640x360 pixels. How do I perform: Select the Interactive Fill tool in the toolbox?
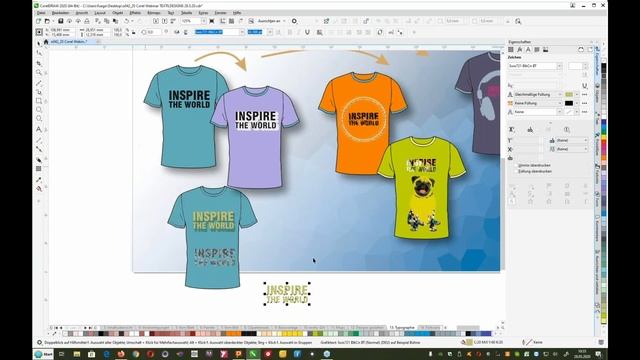tap(39, 189)
